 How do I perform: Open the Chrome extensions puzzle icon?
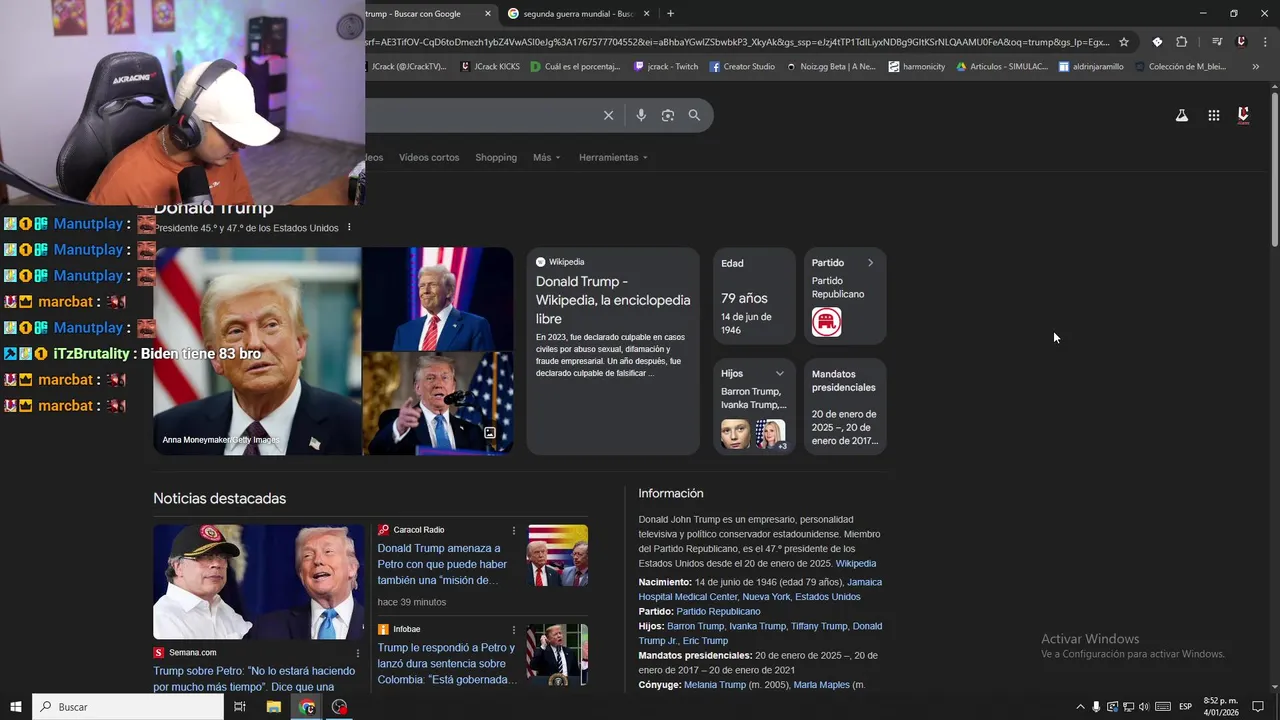[x=1181, y=42]
